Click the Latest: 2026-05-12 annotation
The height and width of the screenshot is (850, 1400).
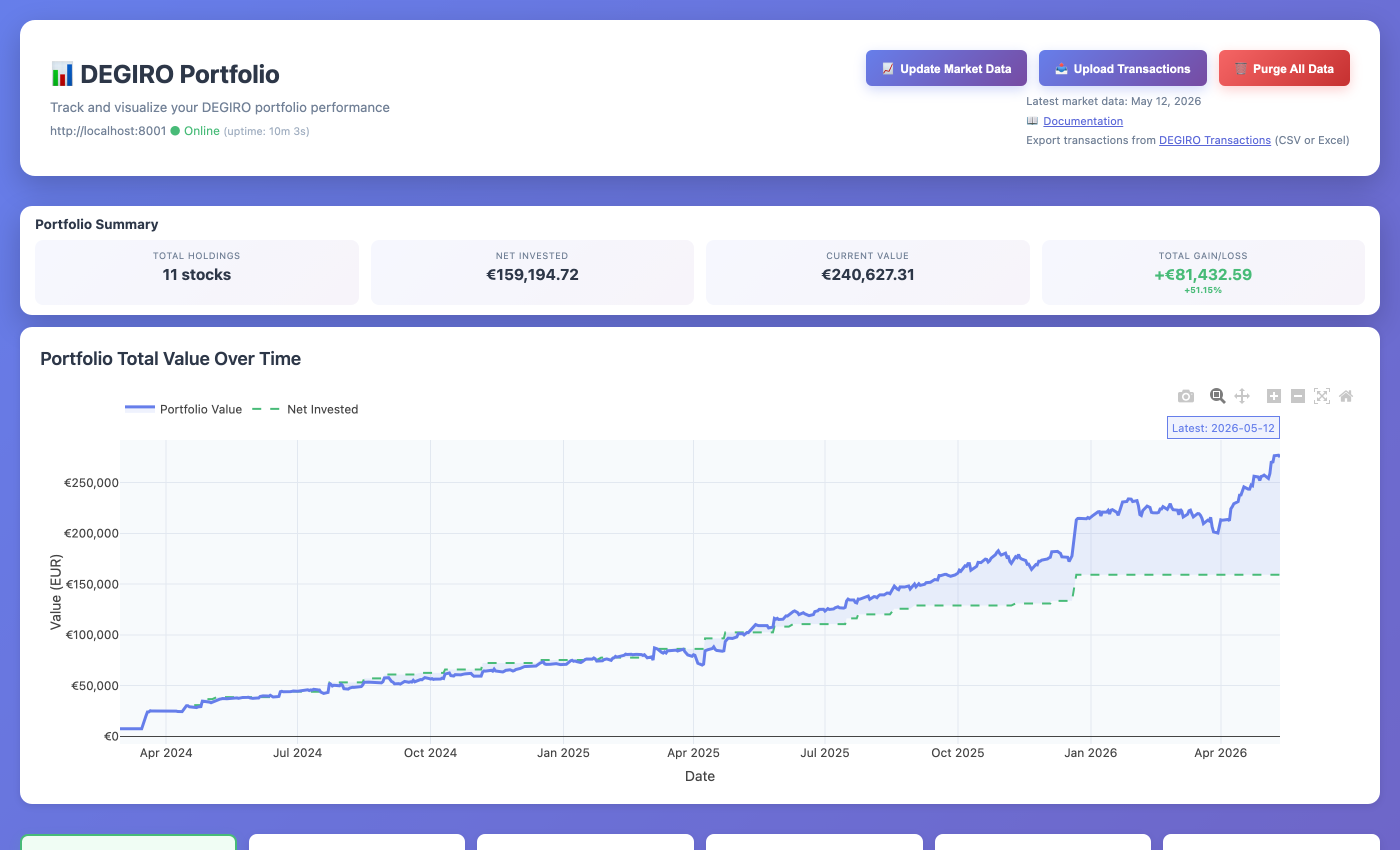coord(1223,428)
